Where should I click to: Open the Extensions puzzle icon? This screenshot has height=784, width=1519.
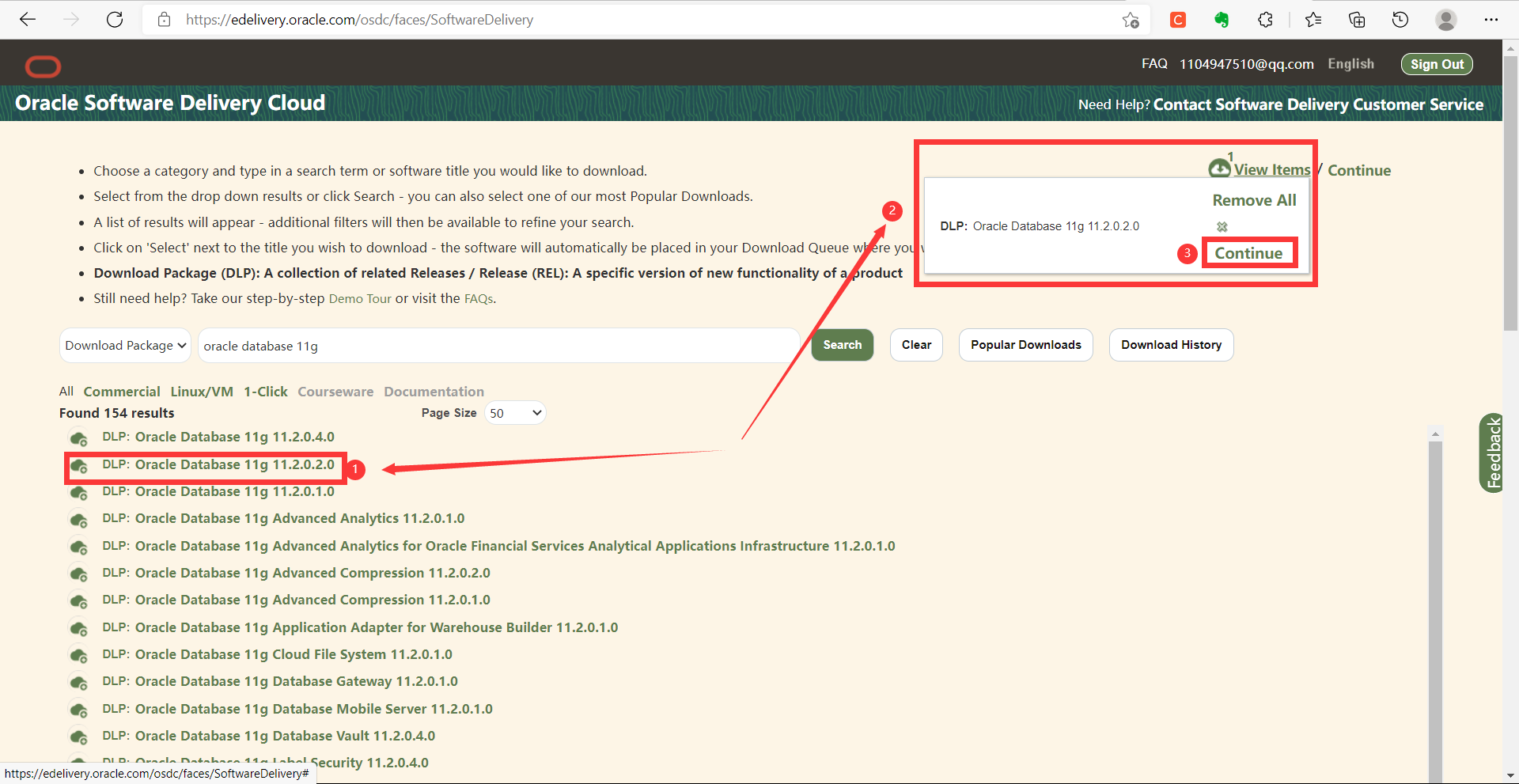pos(1265,20)
